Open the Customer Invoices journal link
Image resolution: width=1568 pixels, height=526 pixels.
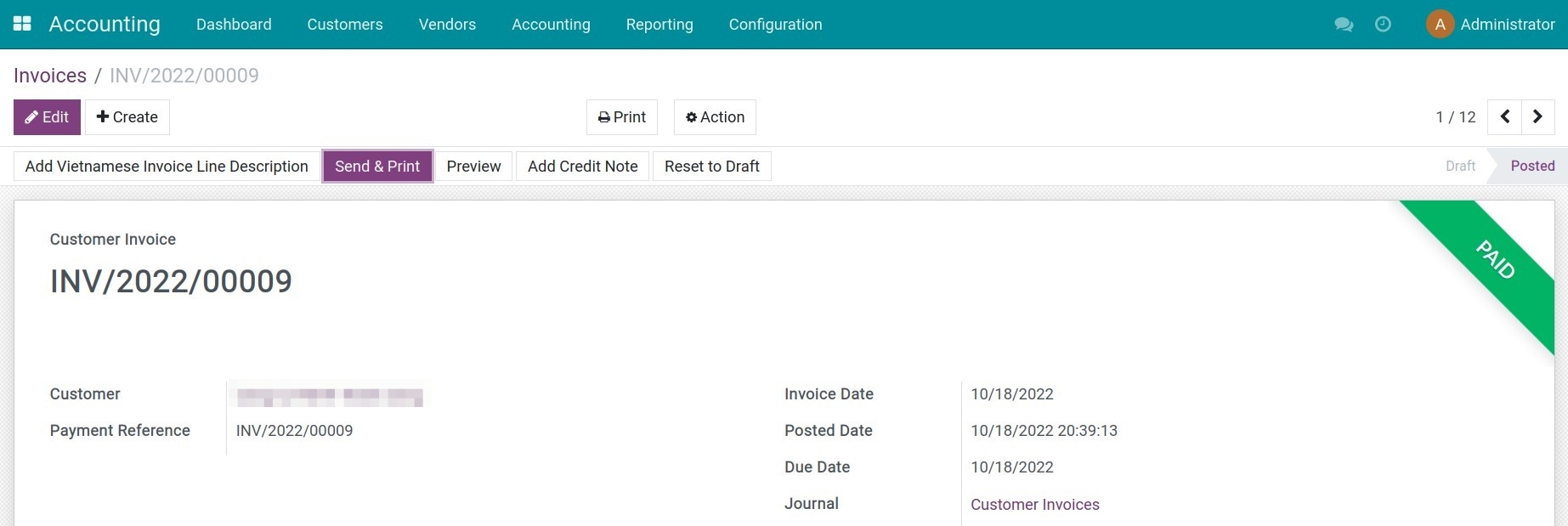[x=1035, y=505]
